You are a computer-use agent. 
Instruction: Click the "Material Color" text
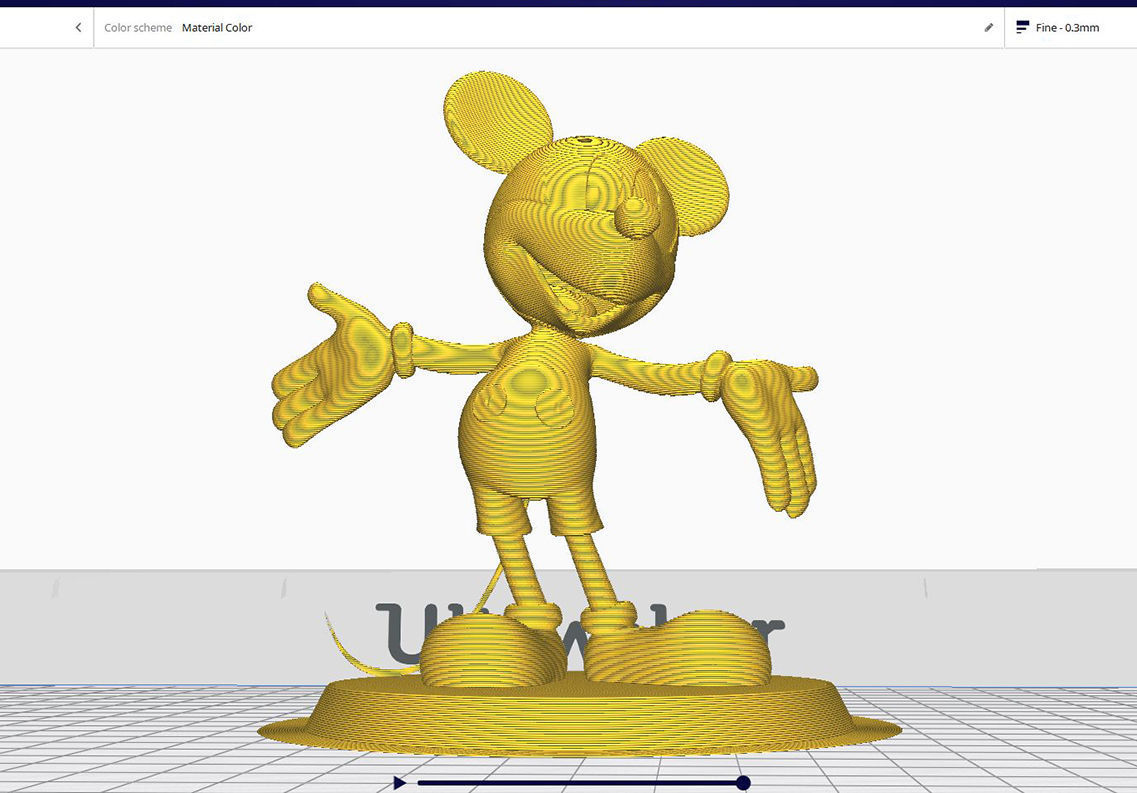(217, 28)
